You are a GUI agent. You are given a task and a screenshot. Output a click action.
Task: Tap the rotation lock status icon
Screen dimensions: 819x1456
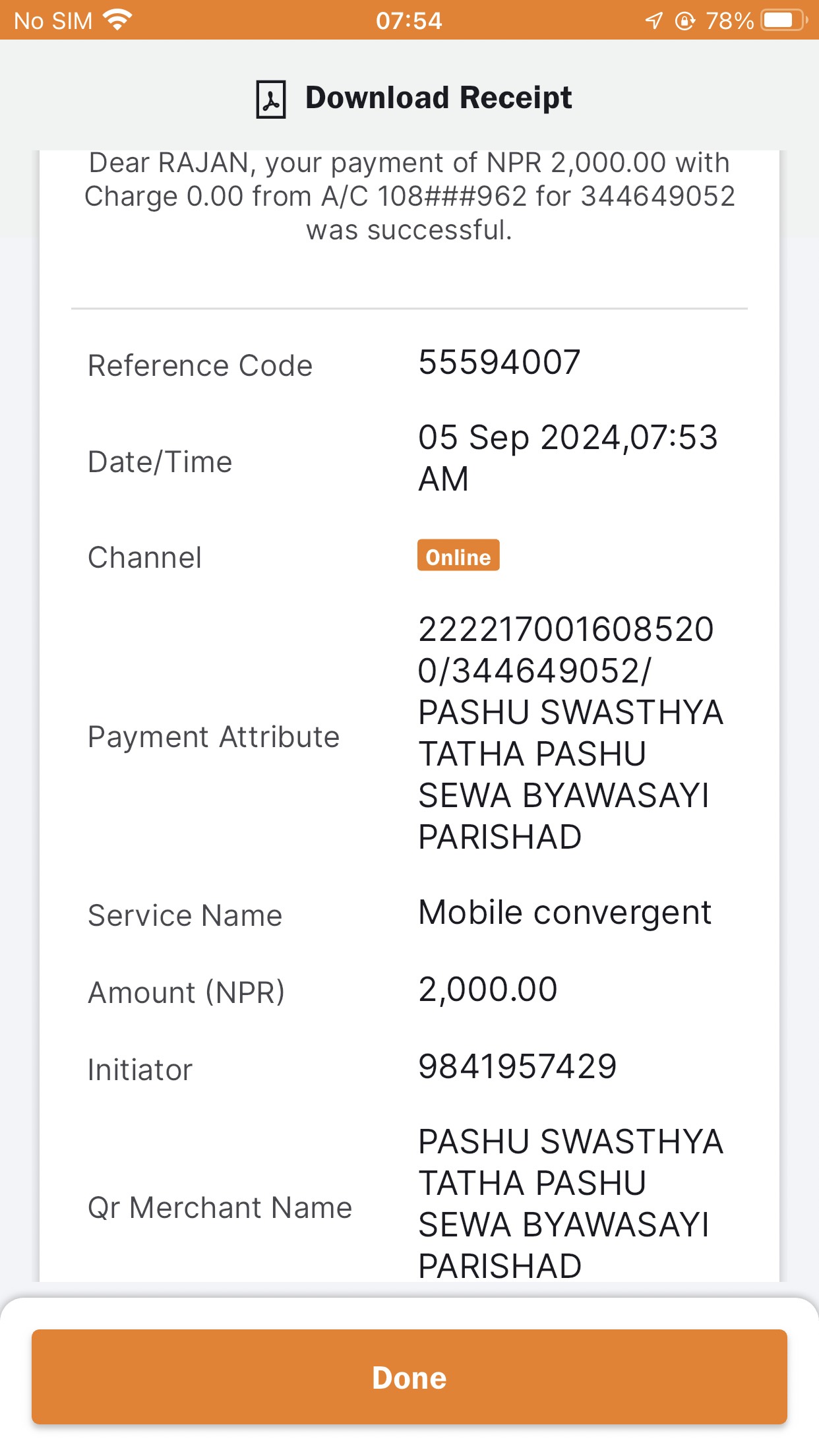coord(685,21)
